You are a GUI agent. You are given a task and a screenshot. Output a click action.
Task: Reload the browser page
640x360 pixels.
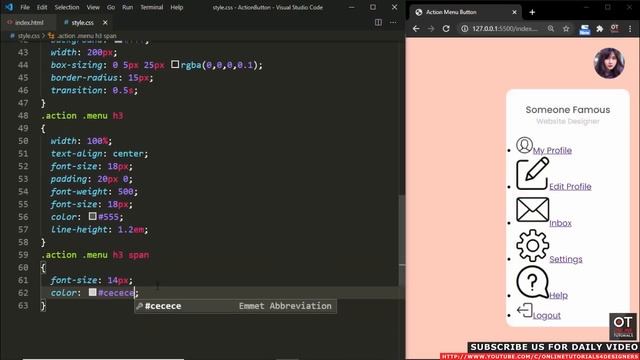pyautogui.click(x=446, y=29)
